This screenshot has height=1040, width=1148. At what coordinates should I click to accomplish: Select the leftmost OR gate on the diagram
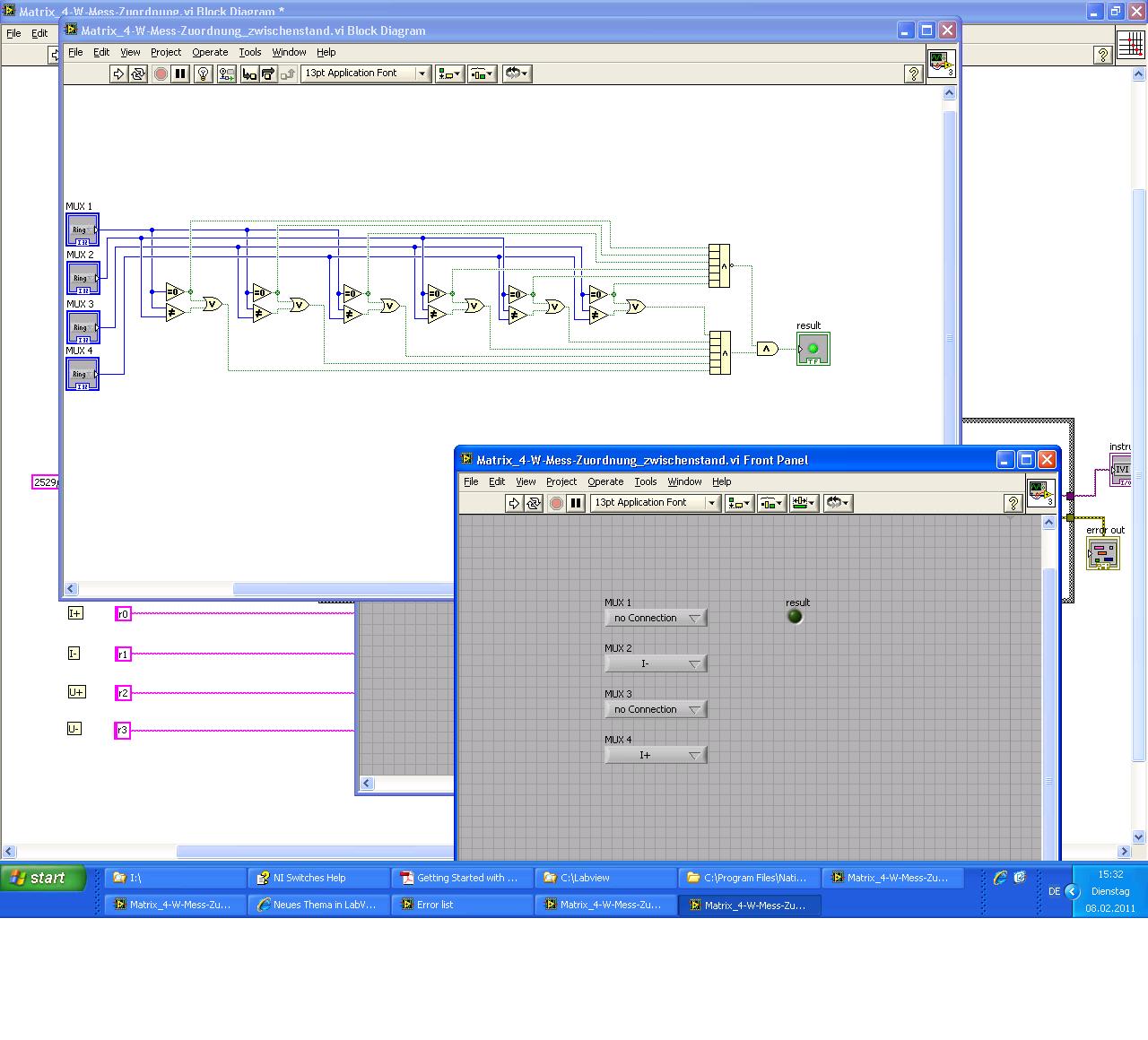click(x=213, y=304)
